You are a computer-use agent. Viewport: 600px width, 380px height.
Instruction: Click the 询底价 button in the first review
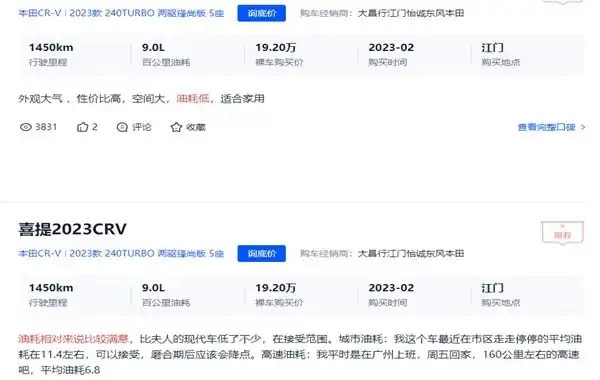261,13
